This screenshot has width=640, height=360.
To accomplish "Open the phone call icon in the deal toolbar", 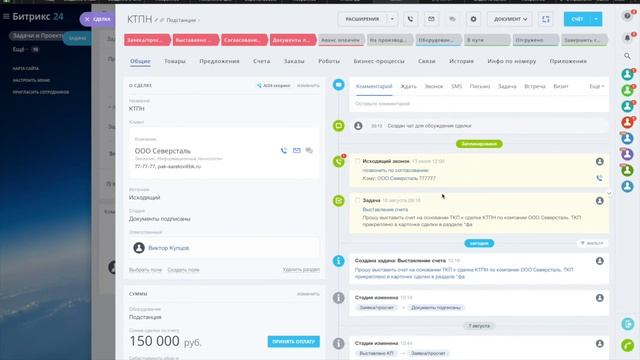I will coord(410,19).
